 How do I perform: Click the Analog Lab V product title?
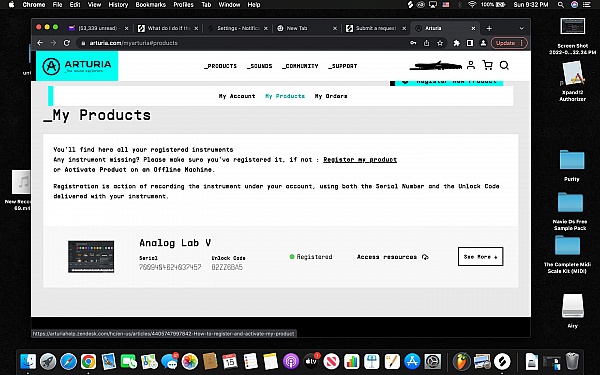pyautogui.click(x=175, y=243)
